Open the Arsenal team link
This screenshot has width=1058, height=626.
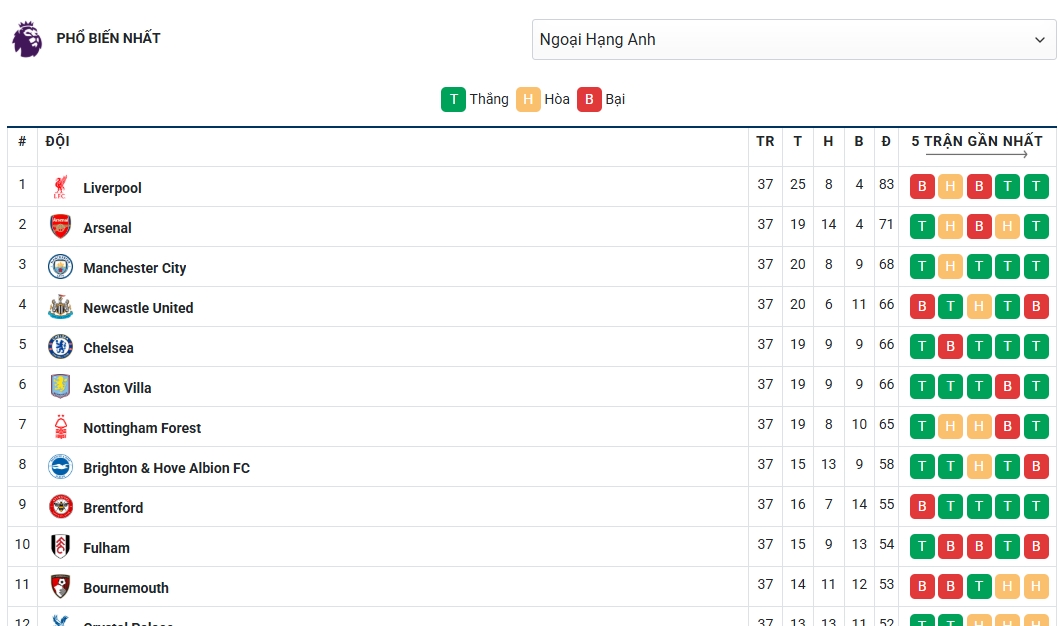pyautogui.click(x=107, y=228)
